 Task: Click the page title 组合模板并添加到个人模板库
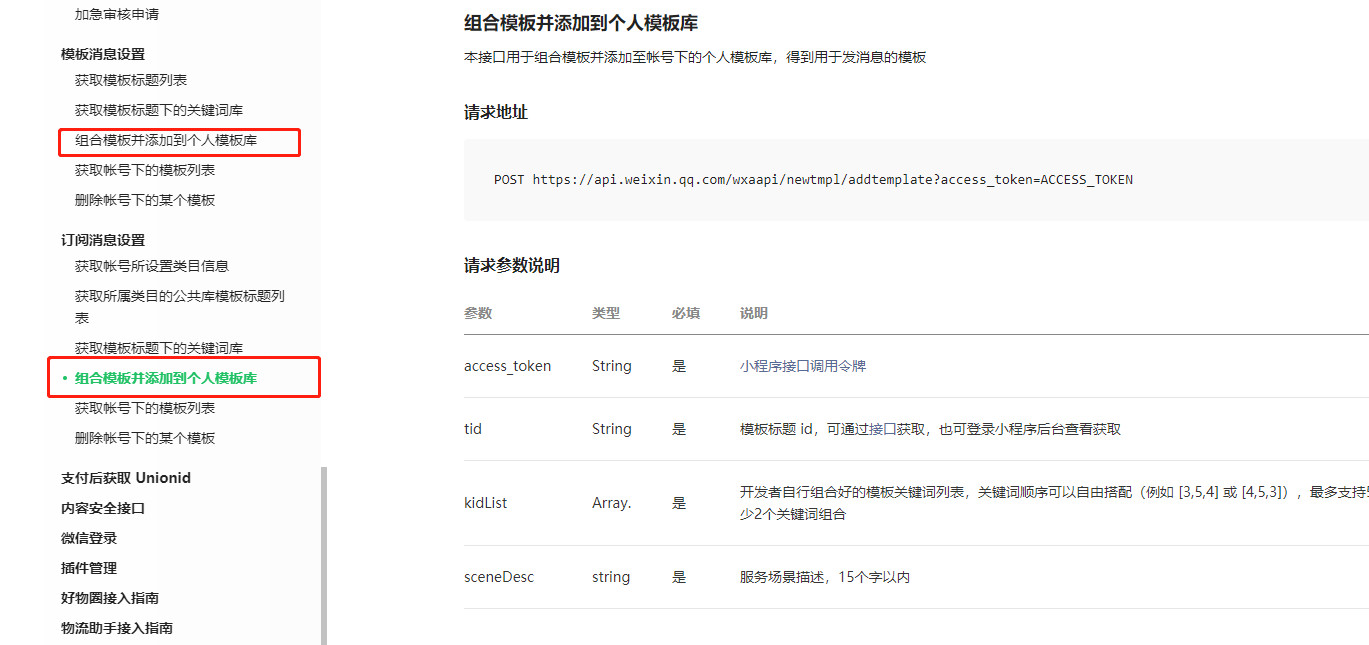click(581, 23)
